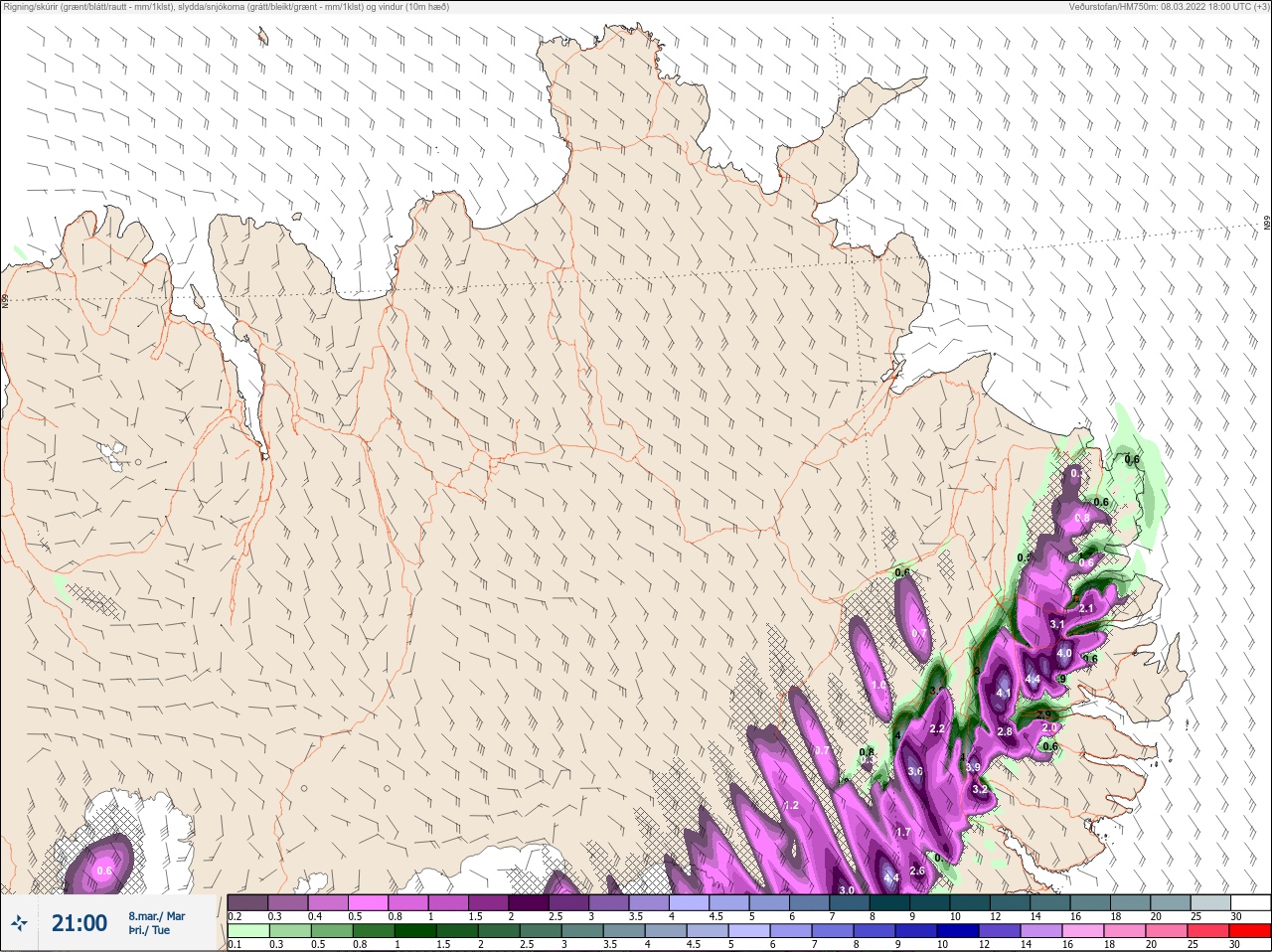Click the 4.1 precipitation value on map
This screenshot has width=1272, height=952.
tap(1003, 694)
